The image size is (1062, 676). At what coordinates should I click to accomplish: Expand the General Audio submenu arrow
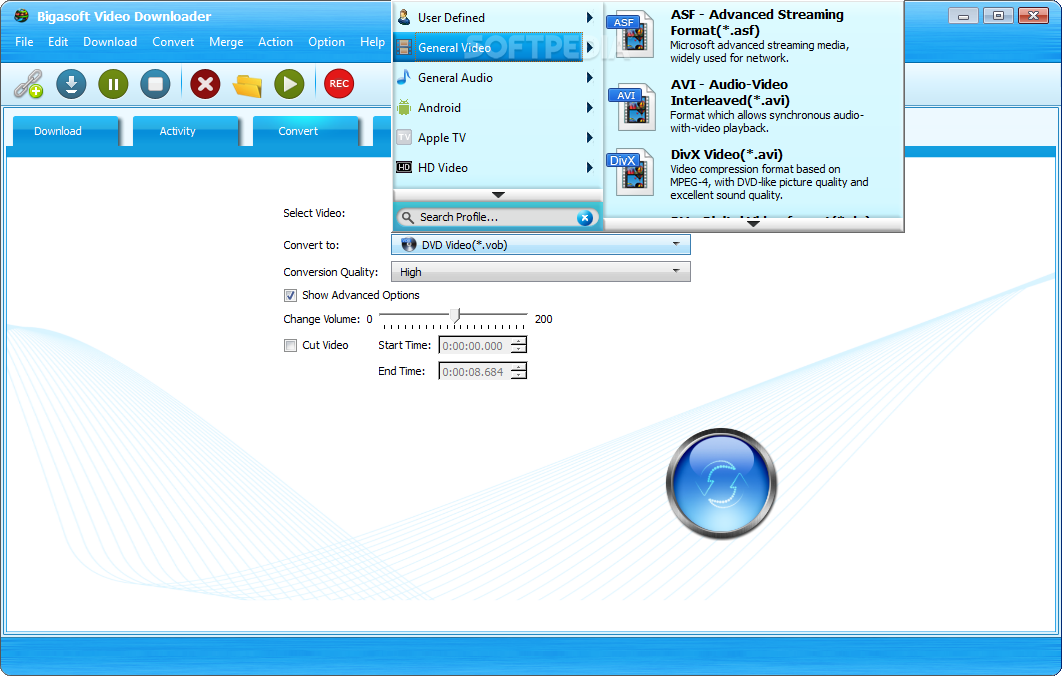tap(590, 77)
